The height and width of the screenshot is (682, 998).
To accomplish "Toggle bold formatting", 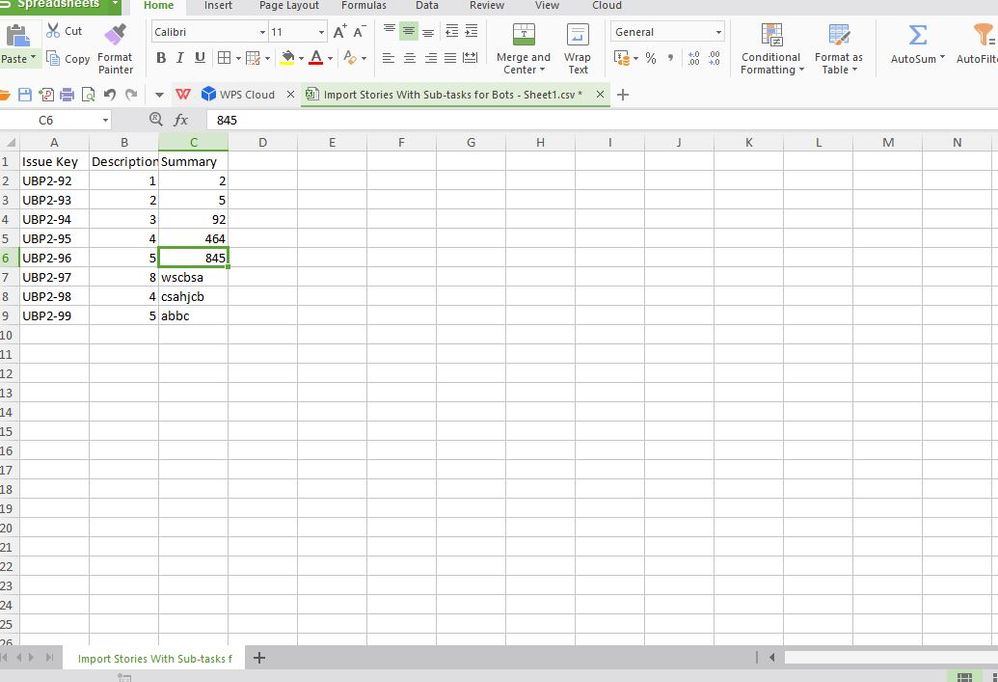I will coord(160,58).
